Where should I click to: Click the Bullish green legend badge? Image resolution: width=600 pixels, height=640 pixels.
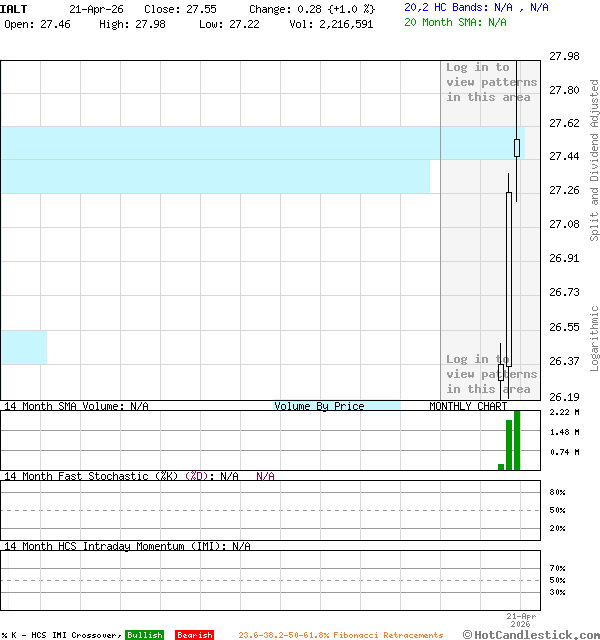point(144,635)
